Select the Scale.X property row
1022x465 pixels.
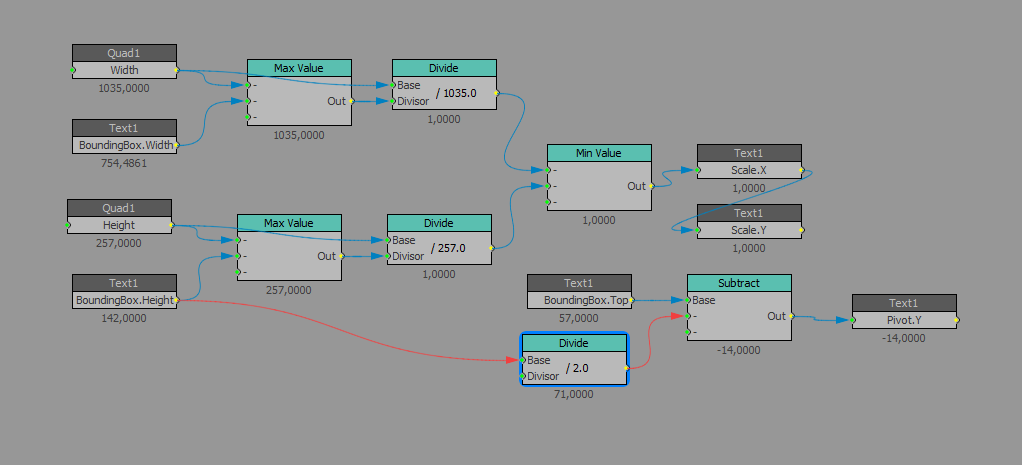click(x=749, y=170)
